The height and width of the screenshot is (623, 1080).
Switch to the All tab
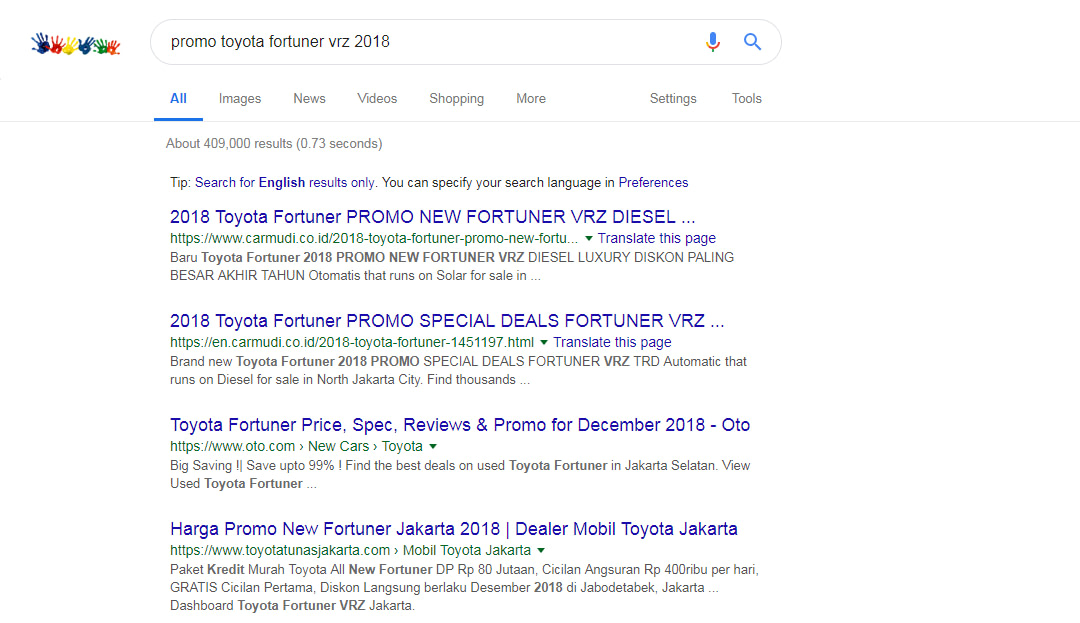click(178, 98)
